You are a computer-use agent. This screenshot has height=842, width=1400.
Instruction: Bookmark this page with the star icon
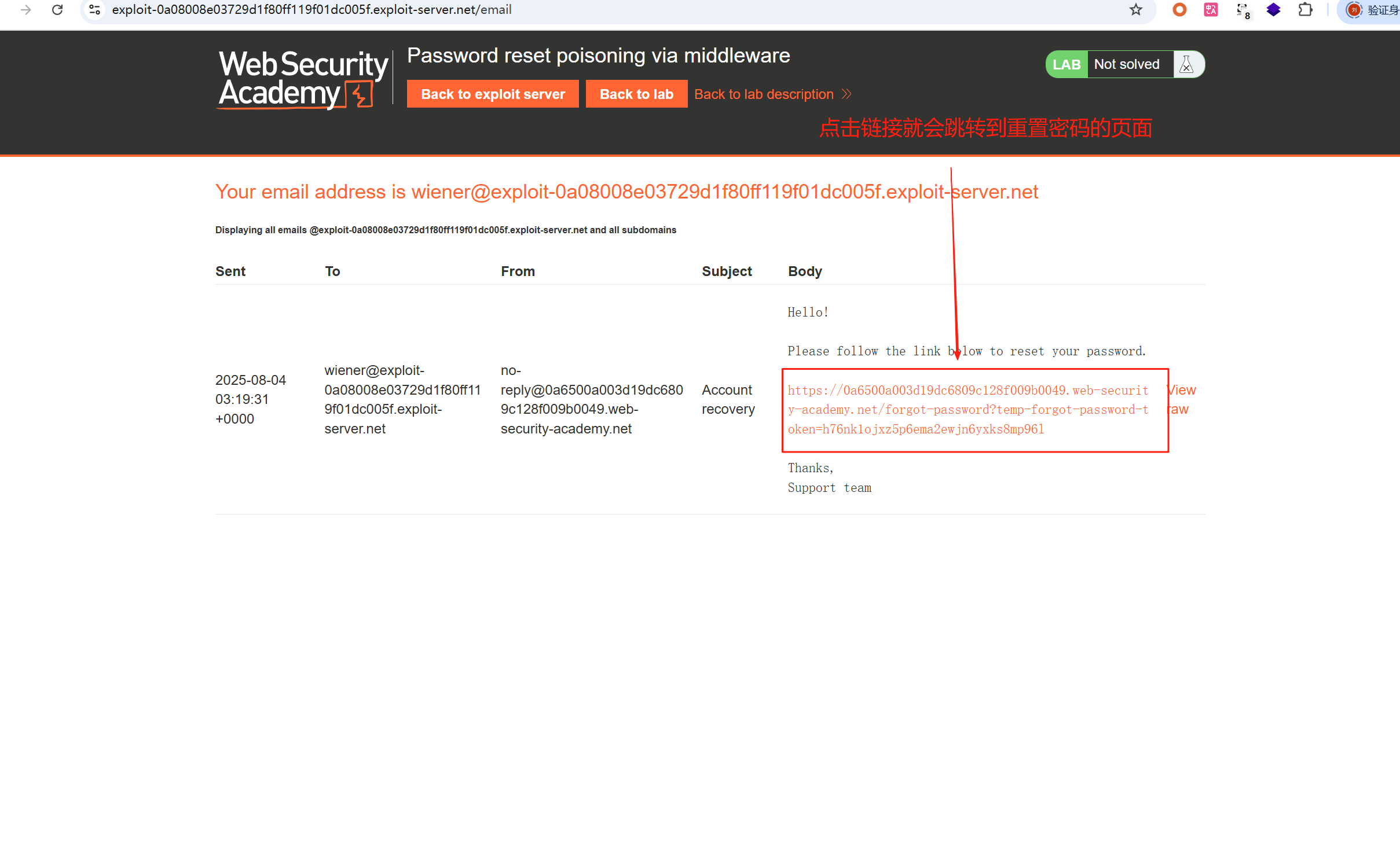[1135, 10]
